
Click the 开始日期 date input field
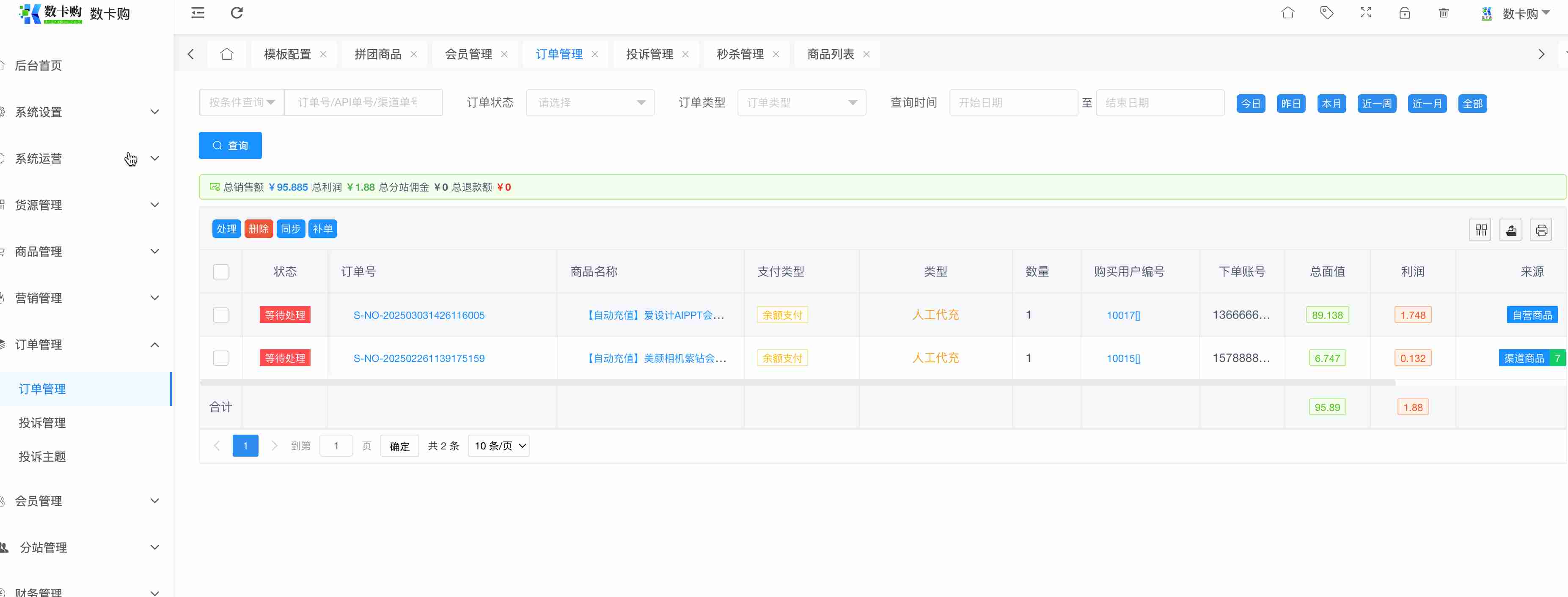tap(1013, 103)
